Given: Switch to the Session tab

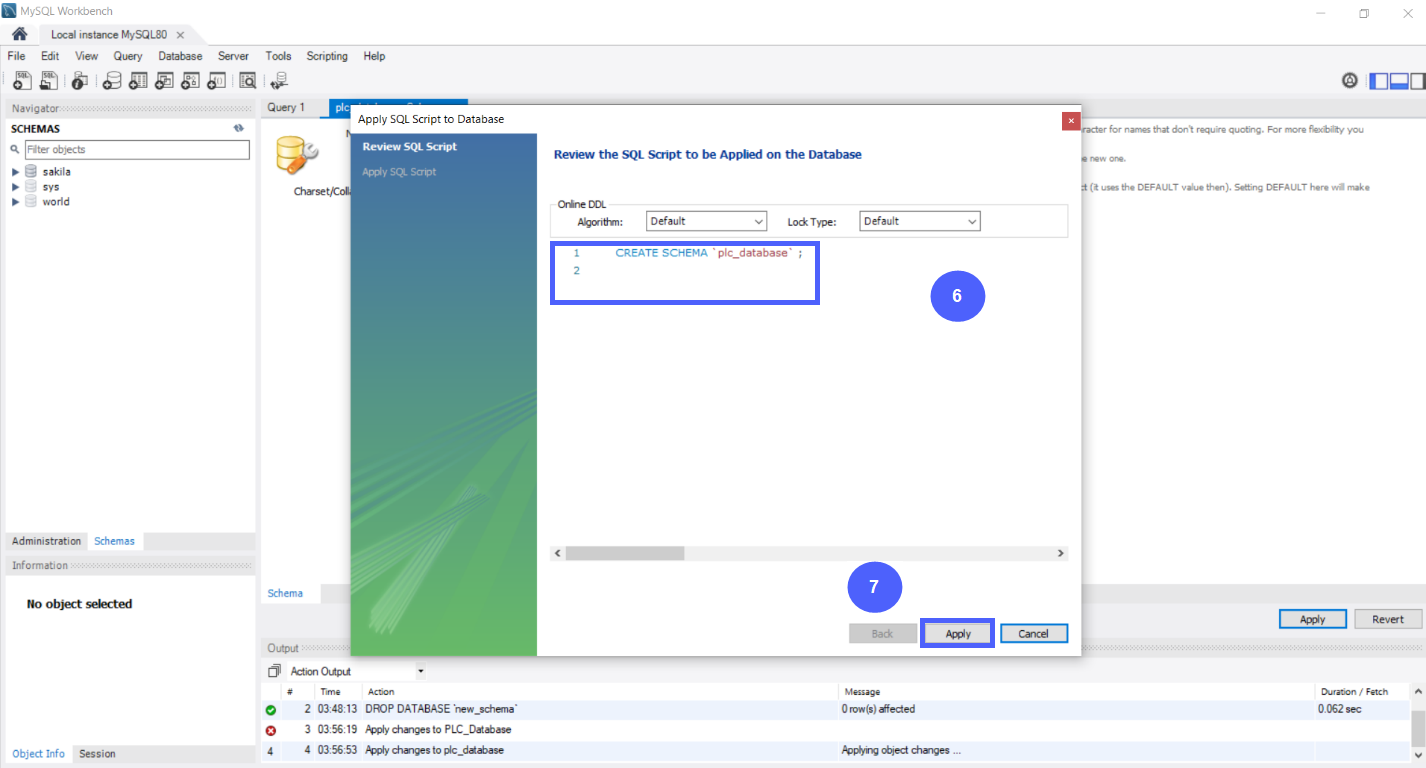Looking at the screenshot, I should tap(97, 754).
